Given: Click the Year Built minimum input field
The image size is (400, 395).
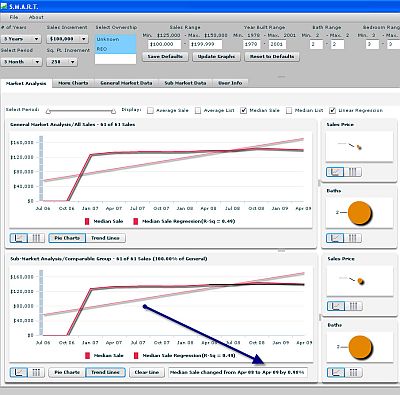Looking at the screenshot, I should click(251, 44).
